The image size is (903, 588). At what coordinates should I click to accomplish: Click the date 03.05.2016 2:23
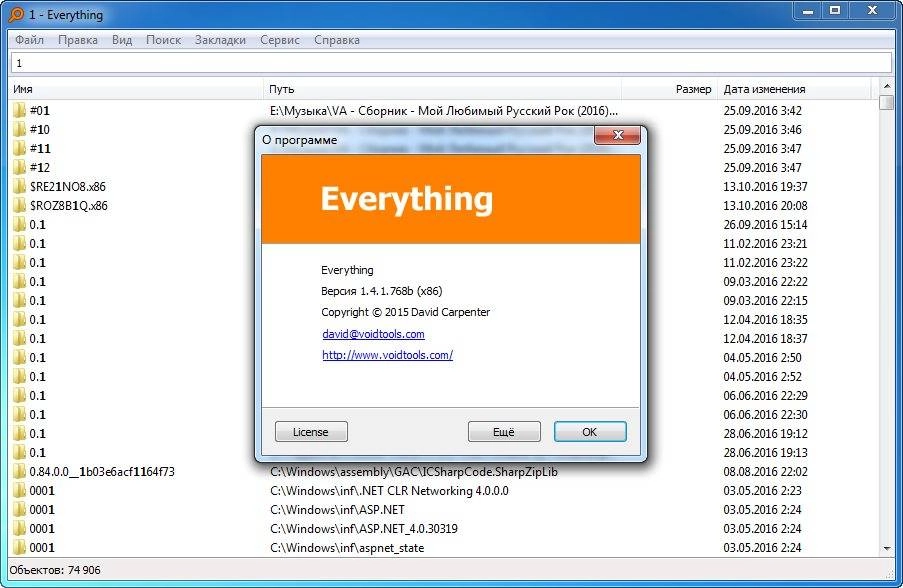[762, 491]
